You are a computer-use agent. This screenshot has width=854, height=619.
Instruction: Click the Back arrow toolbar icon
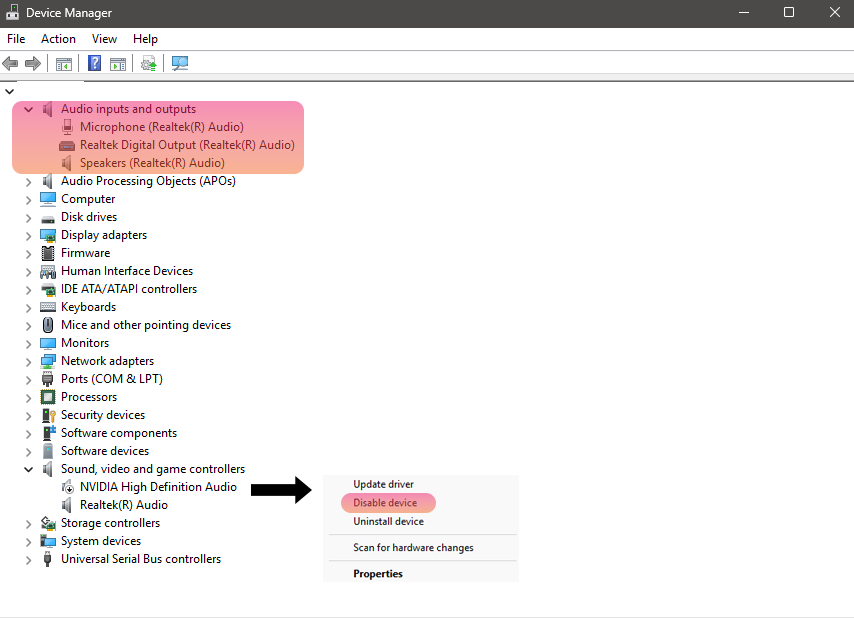tap(10, 64)
